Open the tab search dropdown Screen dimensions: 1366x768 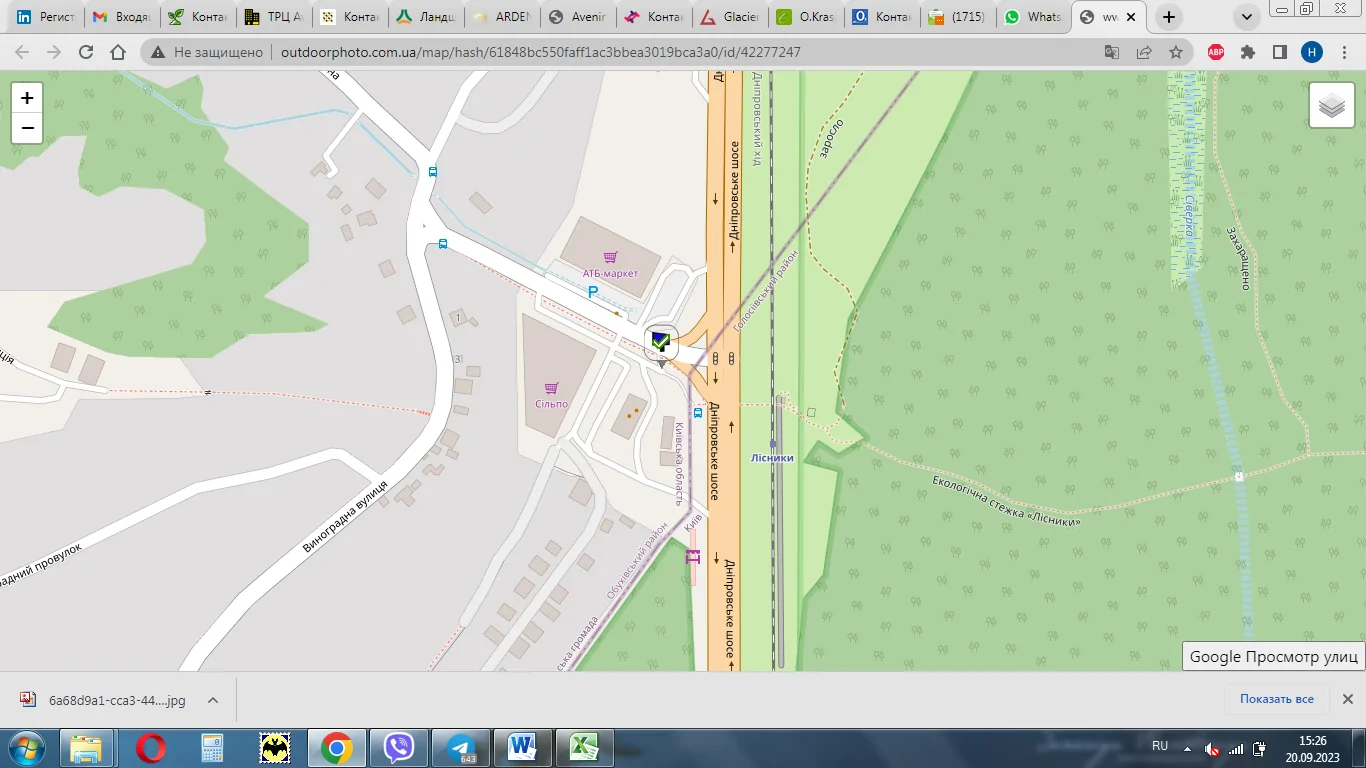coord(1246,17)
